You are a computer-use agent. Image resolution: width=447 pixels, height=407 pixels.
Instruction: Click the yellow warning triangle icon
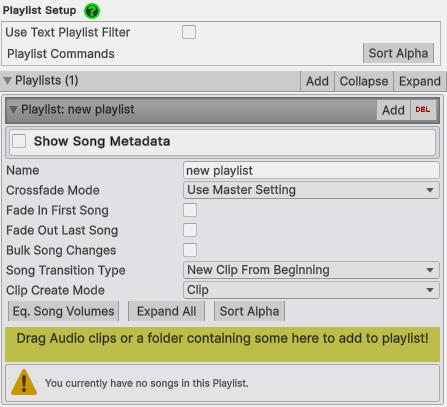(x=24, y=382)
